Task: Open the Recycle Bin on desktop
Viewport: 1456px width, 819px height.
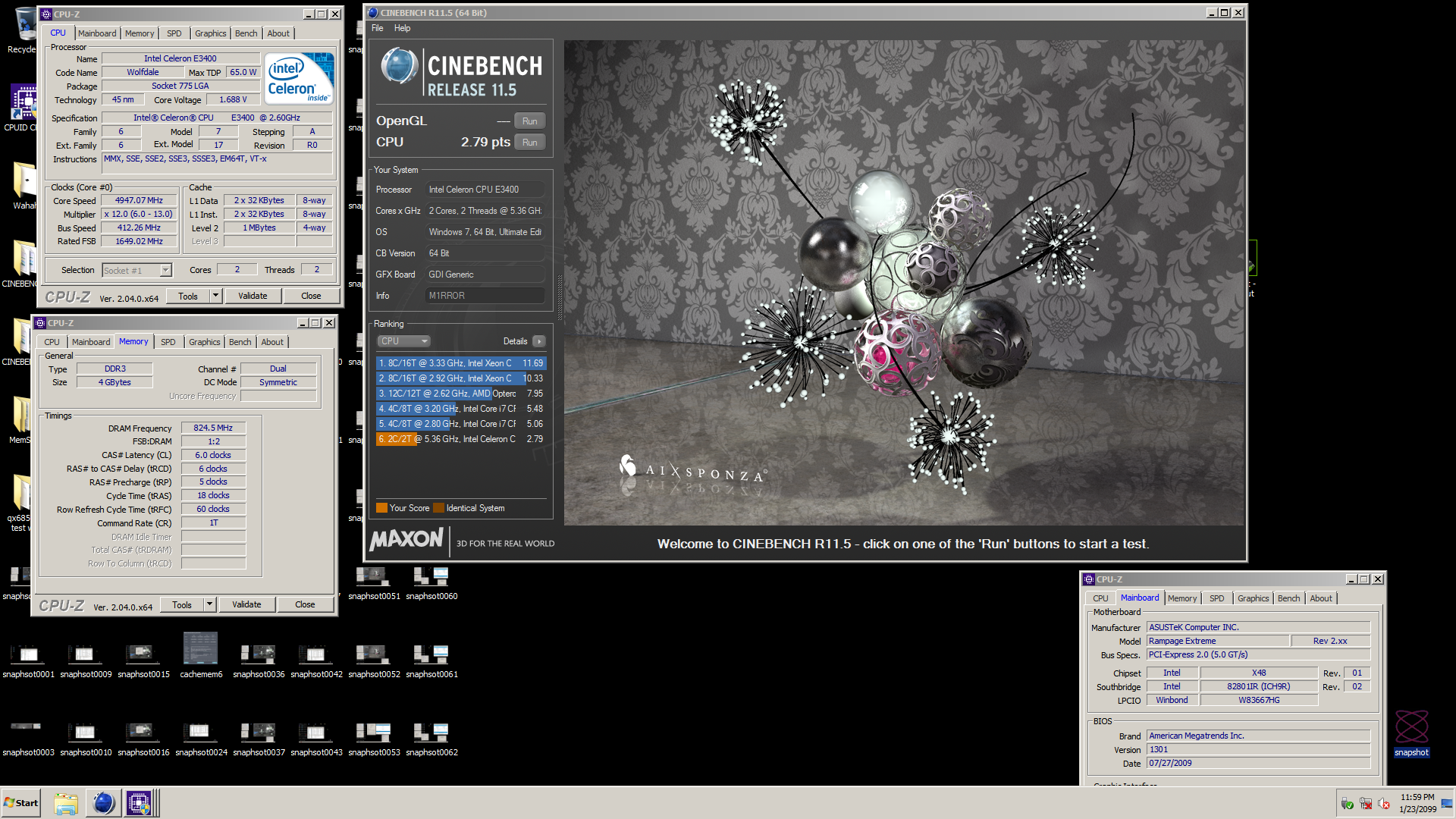Action: [23, 30]
